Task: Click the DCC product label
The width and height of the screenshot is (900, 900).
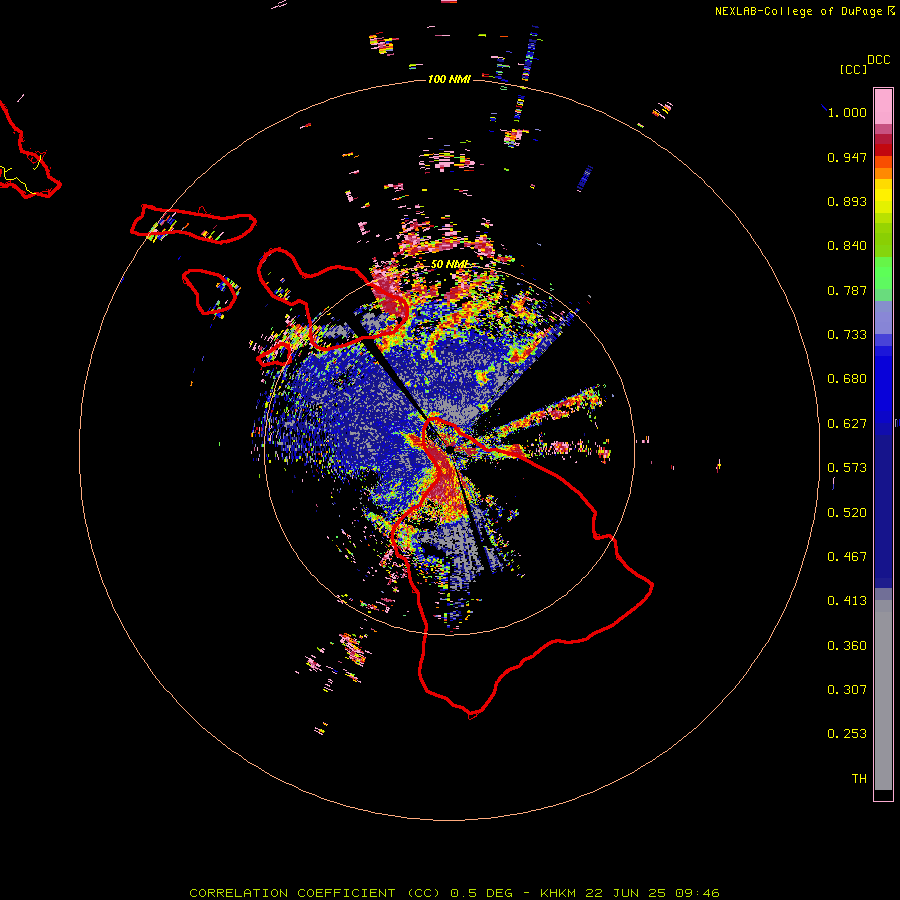Action: [879, 60]
